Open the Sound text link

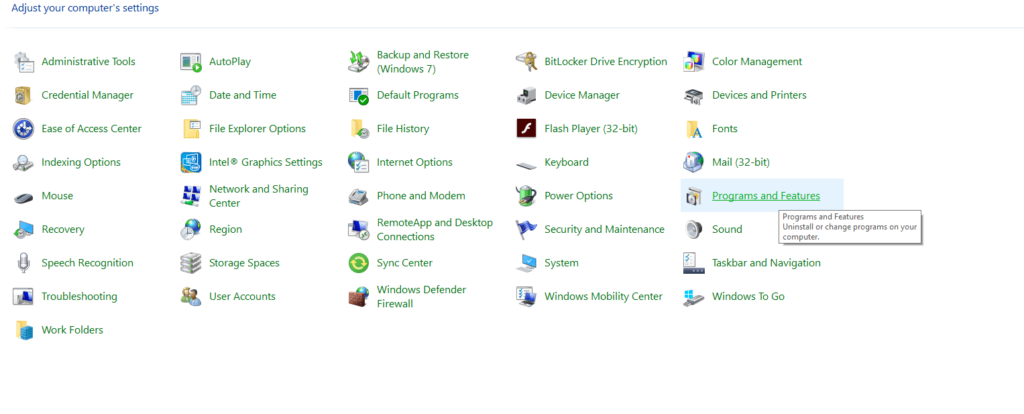[727, 229]
